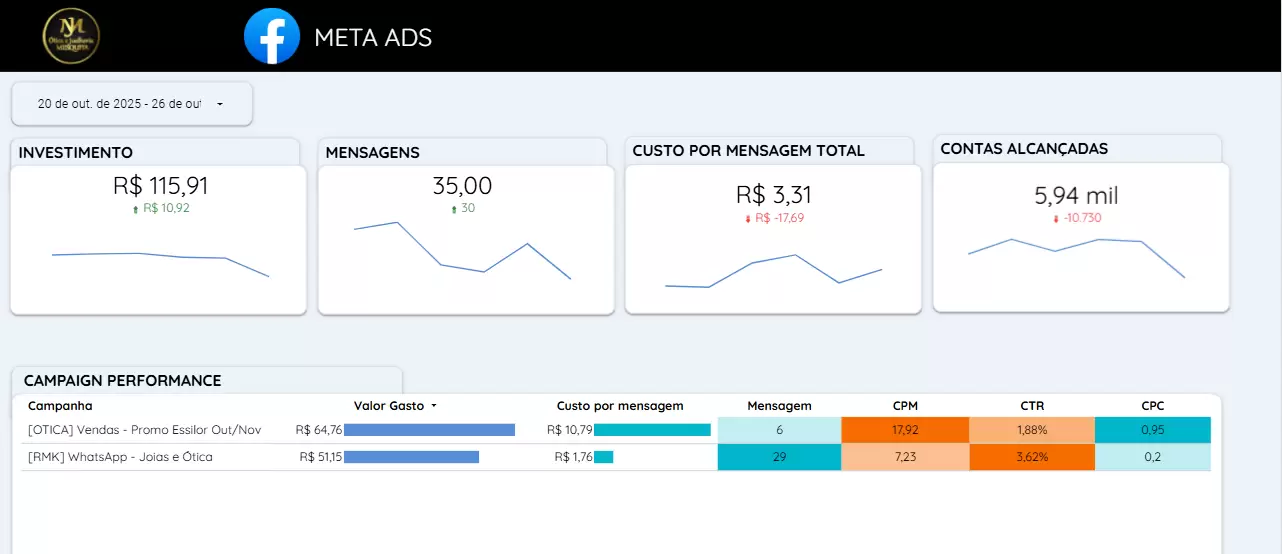Click the blue R$ 64,76 spend bar

(429, 430)
